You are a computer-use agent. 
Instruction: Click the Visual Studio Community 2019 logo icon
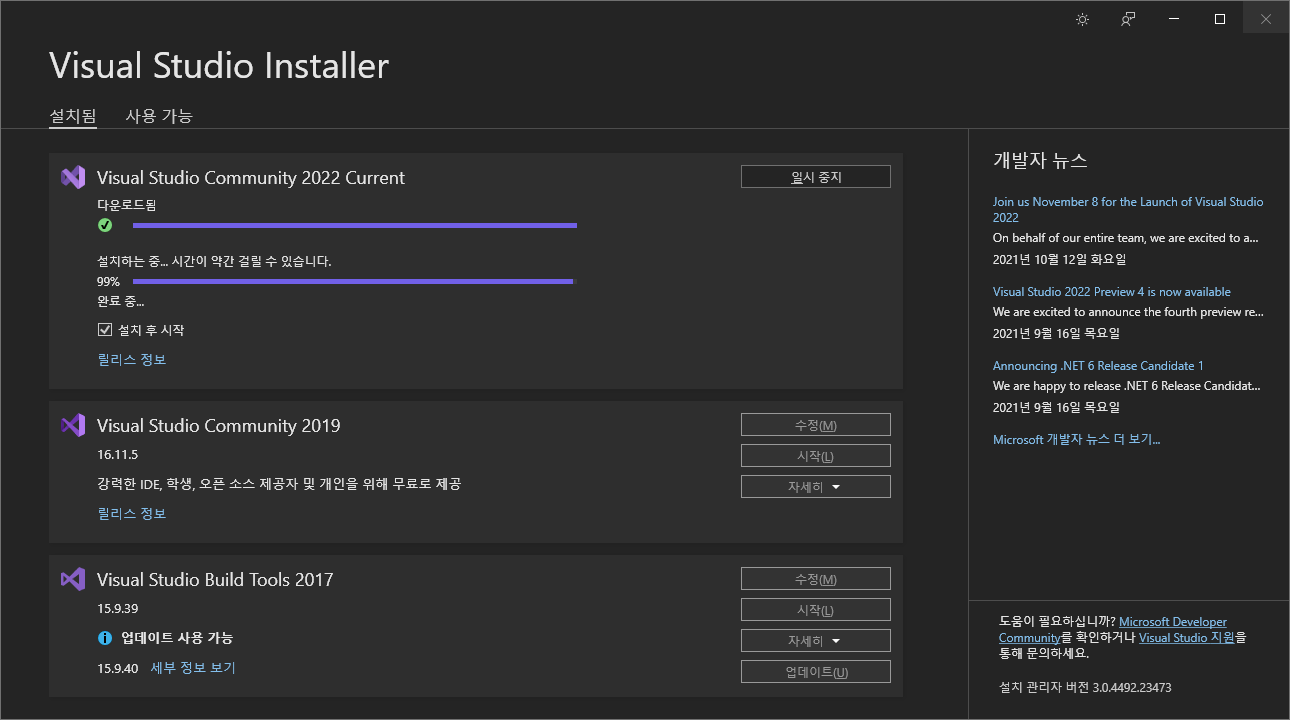(73, 425)
